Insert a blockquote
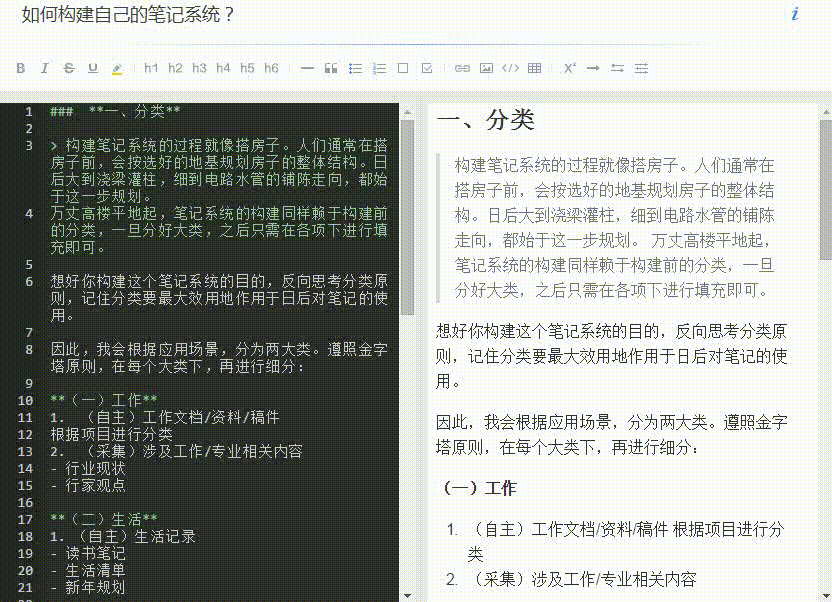Viewport: 832px width, 602px height. (330, 68)
